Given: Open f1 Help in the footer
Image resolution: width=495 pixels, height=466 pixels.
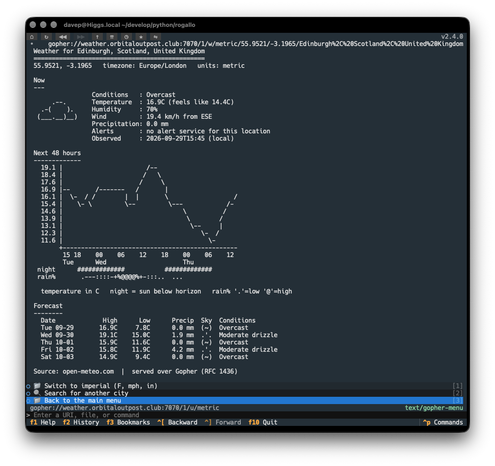Looking at the screenshot, I should click(43, 422).
